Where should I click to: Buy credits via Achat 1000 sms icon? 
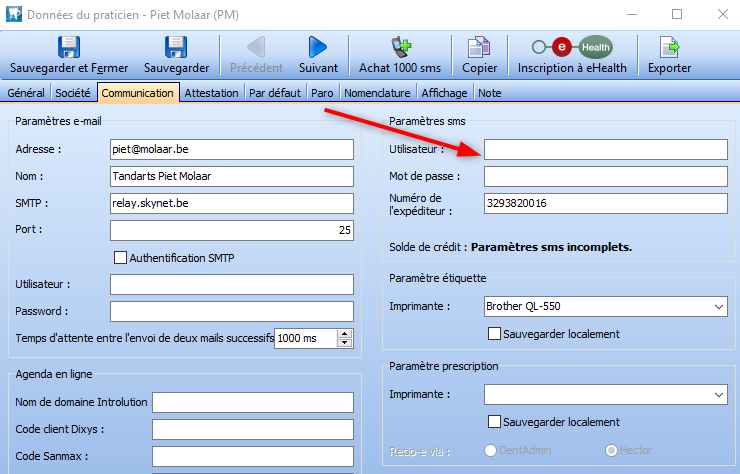tap(400, 46)
